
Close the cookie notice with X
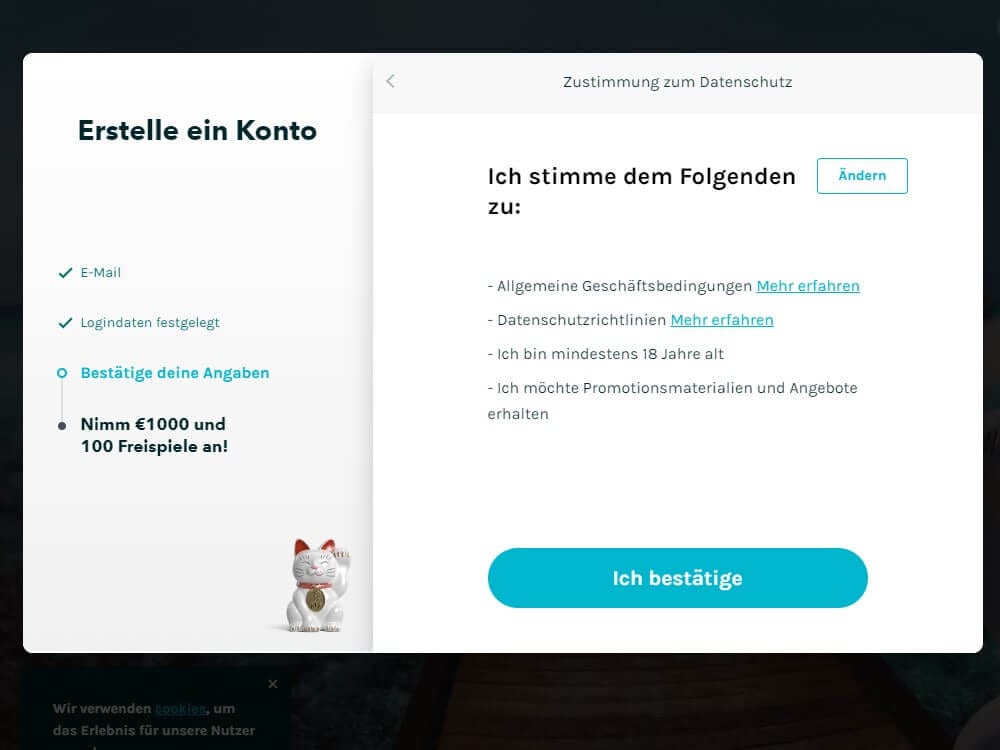pyautogui.click(x=273, y=684)
